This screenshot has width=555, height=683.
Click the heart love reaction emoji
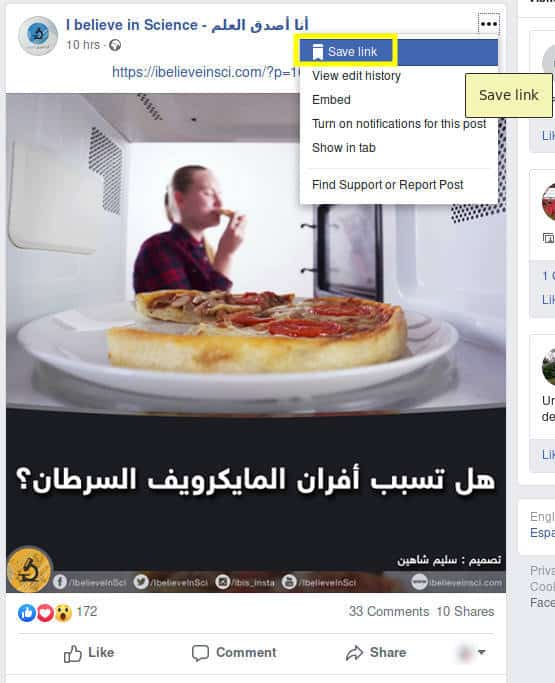tap(45, 612)
